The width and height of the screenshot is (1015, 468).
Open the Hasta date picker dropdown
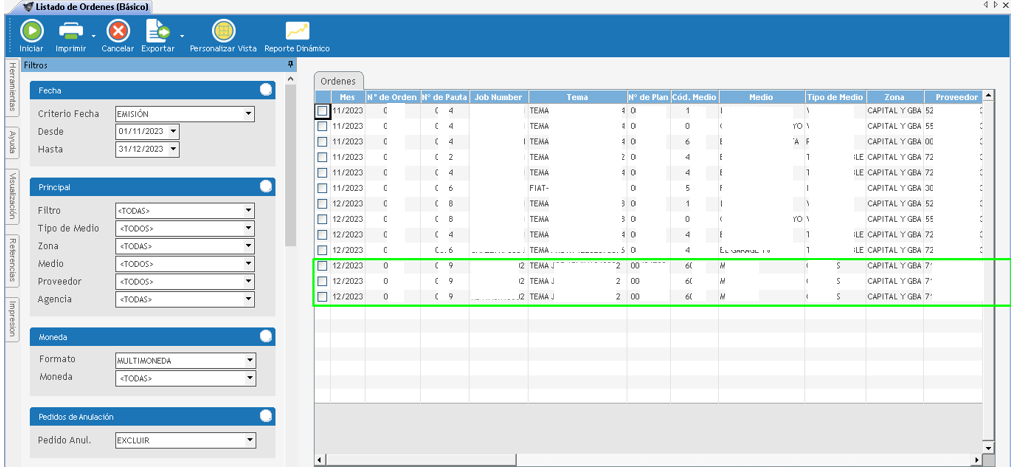[173, 149]
